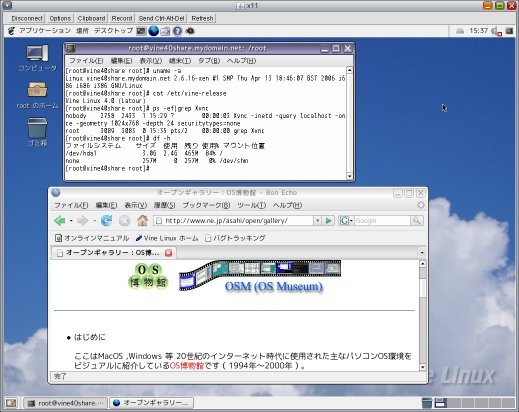Image resolution: width=519 pixels, height=412 pixels.
Task: Open バグトラッキング bookmark
Action: tap(235, 238)
